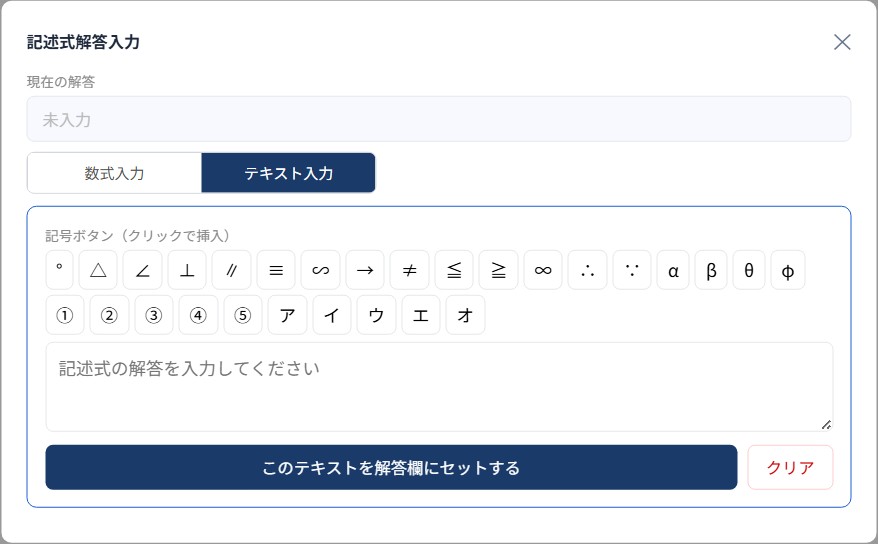
Task: Insert the katakana エ
Action: pyautogui.click(x=421, y=315)
